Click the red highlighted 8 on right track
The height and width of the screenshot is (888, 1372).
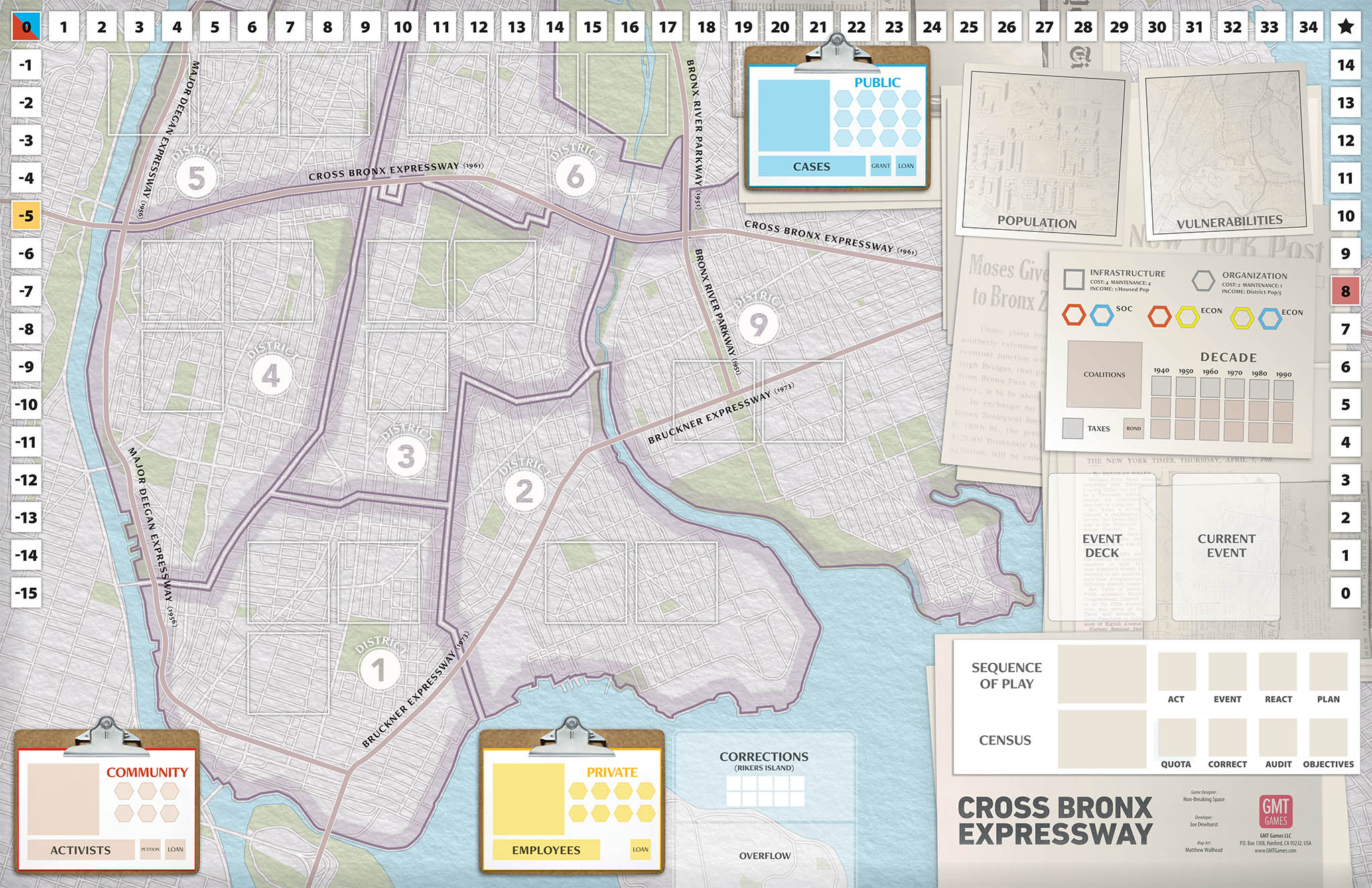(1345, 292)
